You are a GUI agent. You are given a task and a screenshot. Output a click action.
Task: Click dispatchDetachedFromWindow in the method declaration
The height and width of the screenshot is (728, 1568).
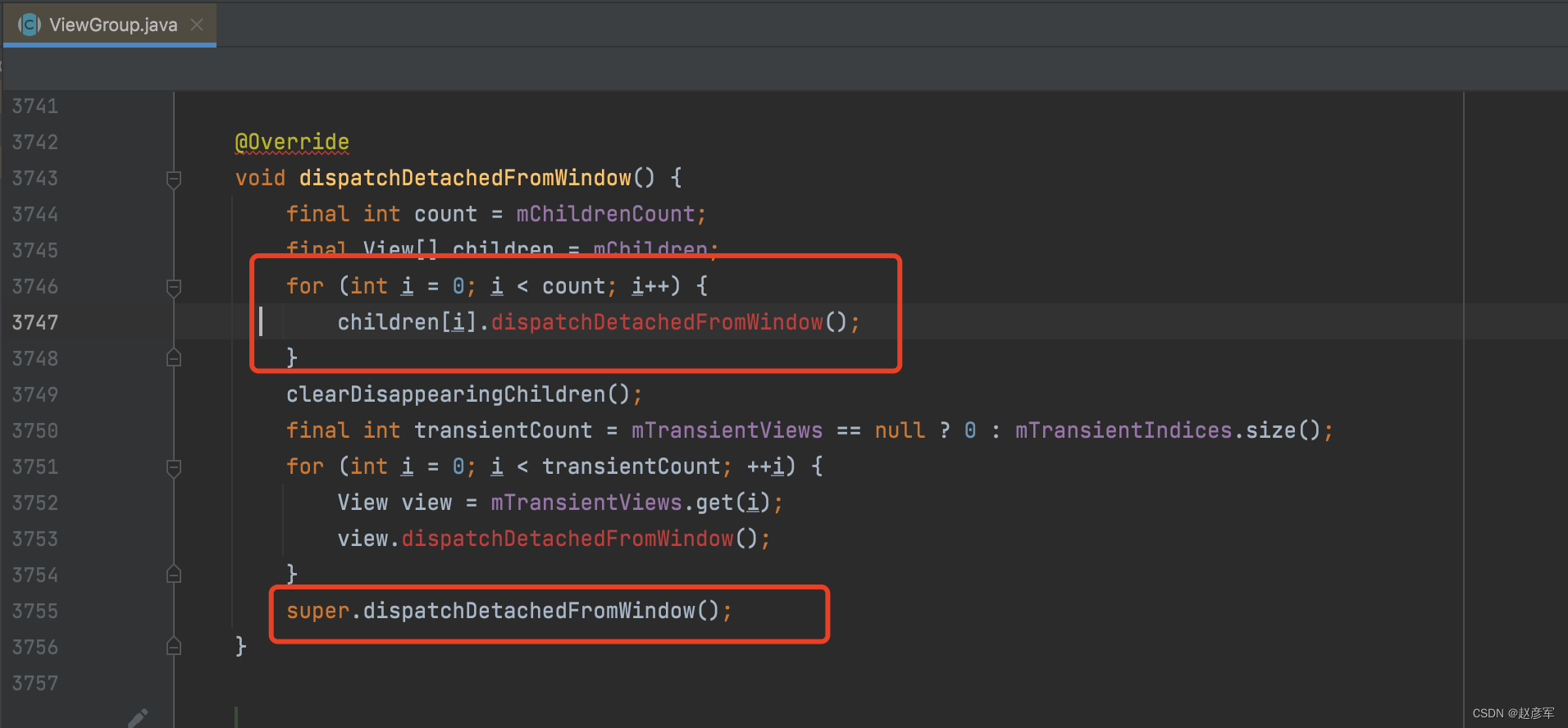(x=465, y=179)
